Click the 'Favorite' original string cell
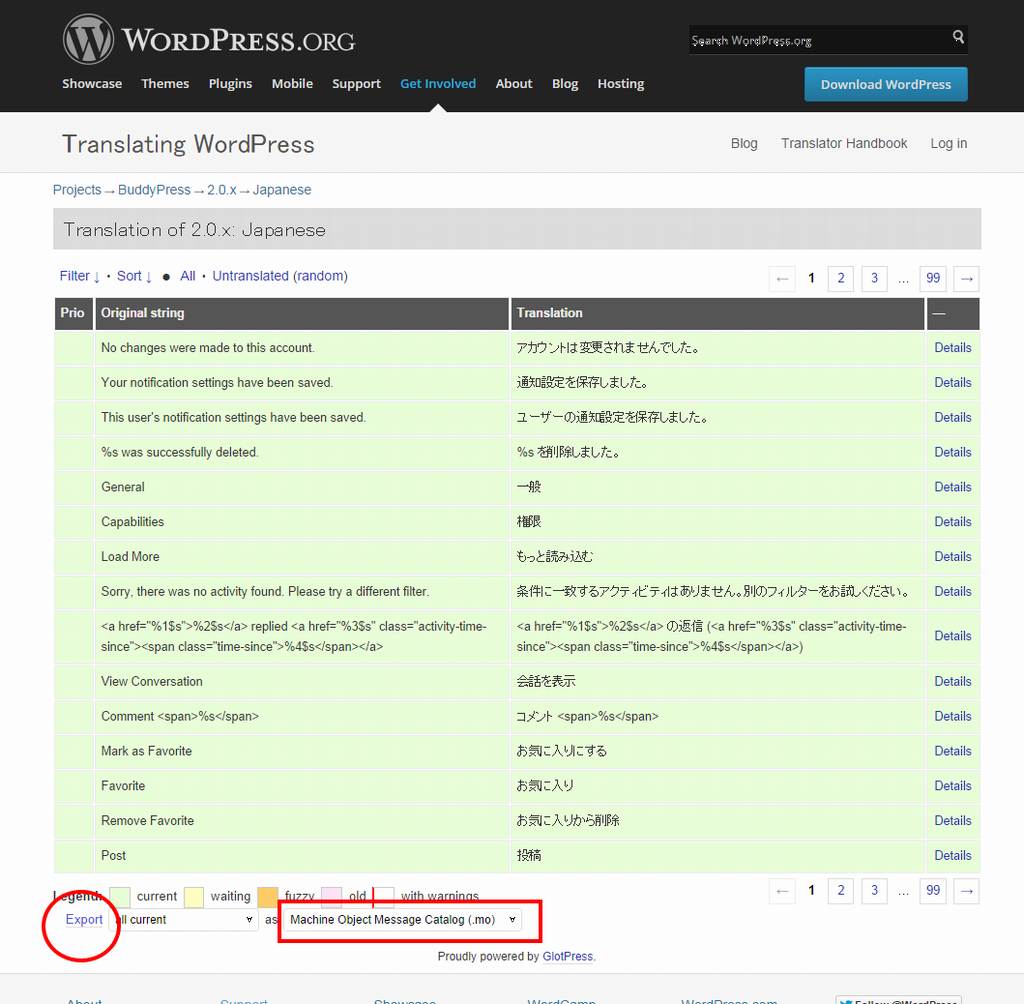 (x=302, y=786)
